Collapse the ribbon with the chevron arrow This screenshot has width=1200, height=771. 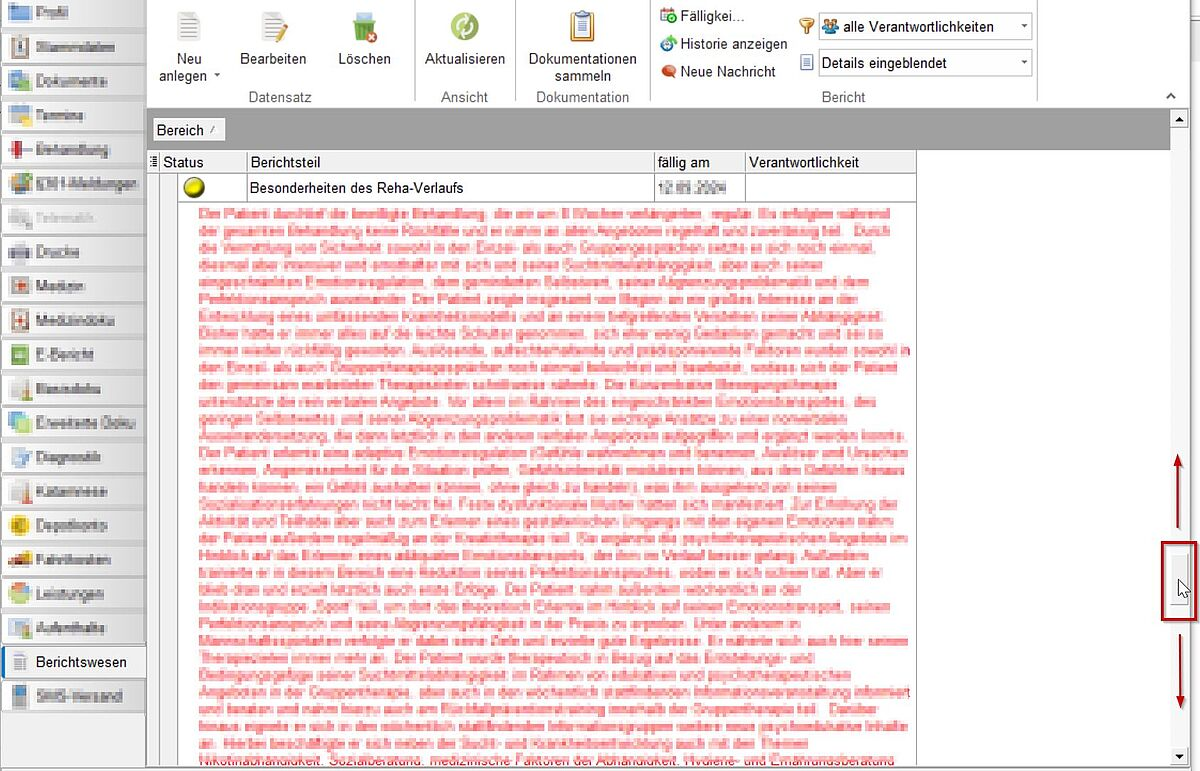[1171, 96]
